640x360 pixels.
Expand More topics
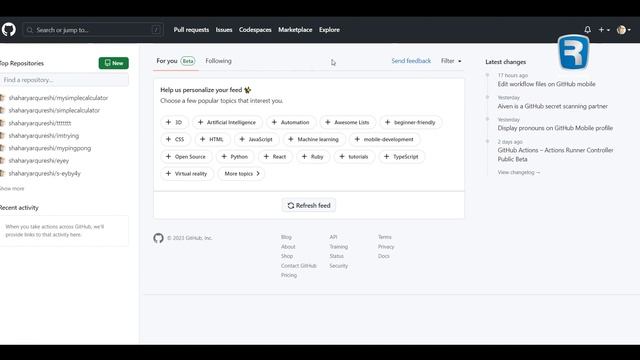[x=242, y=173]
